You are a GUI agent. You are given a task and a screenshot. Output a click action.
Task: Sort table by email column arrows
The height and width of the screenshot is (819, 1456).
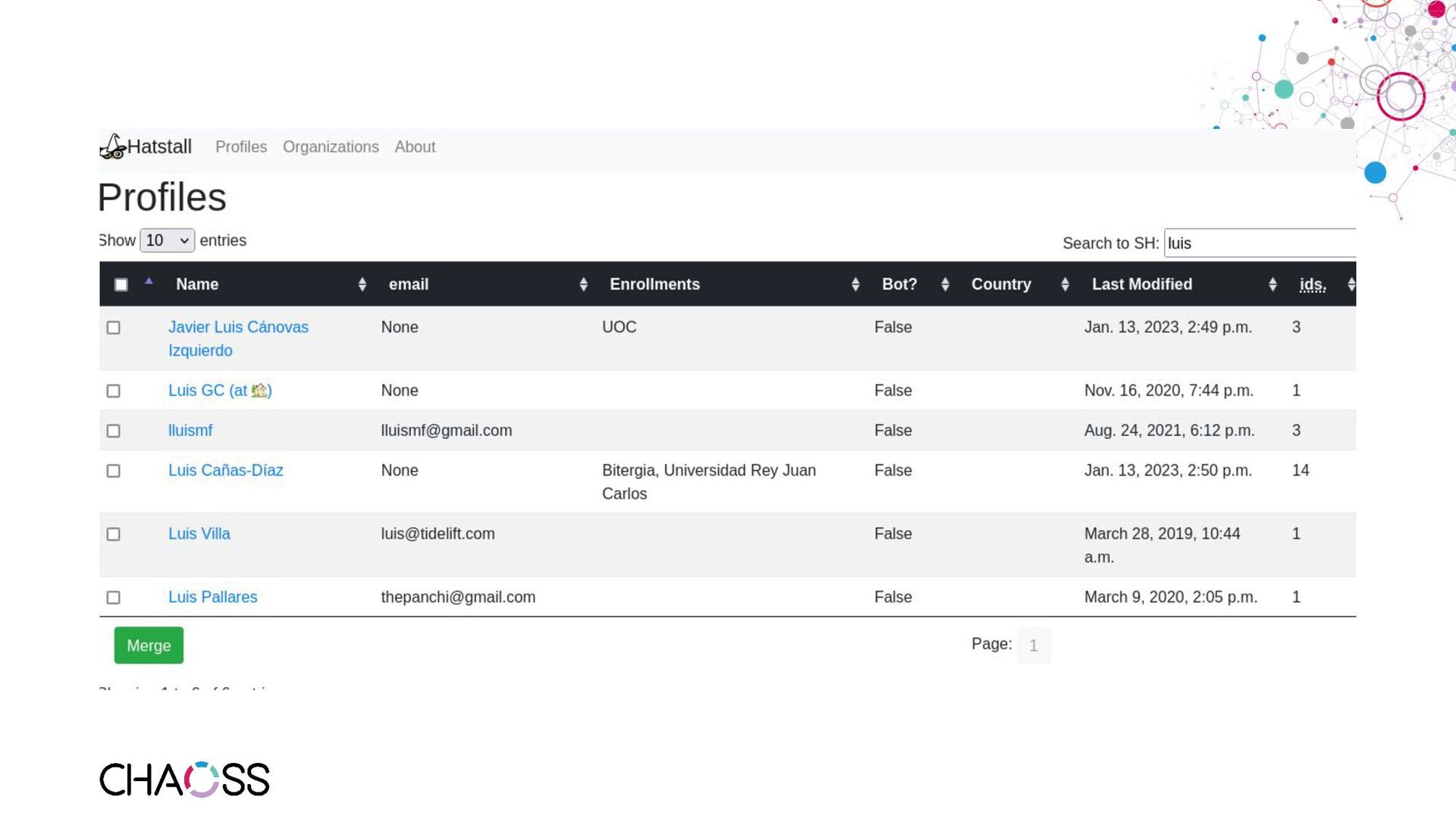pos(583,284)
